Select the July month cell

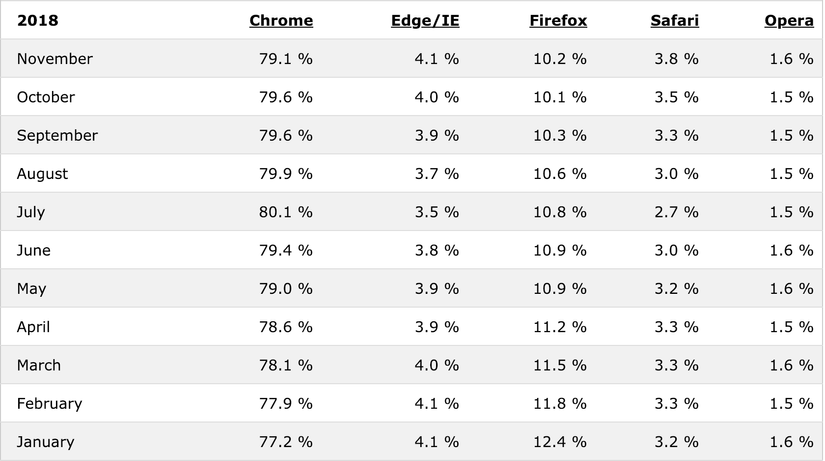click(x=31, y=212)
